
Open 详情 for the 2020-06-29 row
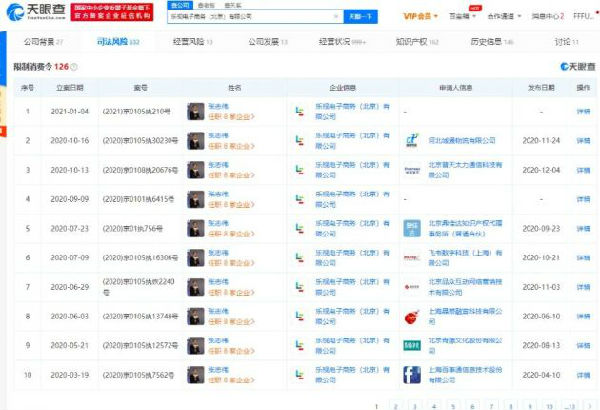[584, 287]
